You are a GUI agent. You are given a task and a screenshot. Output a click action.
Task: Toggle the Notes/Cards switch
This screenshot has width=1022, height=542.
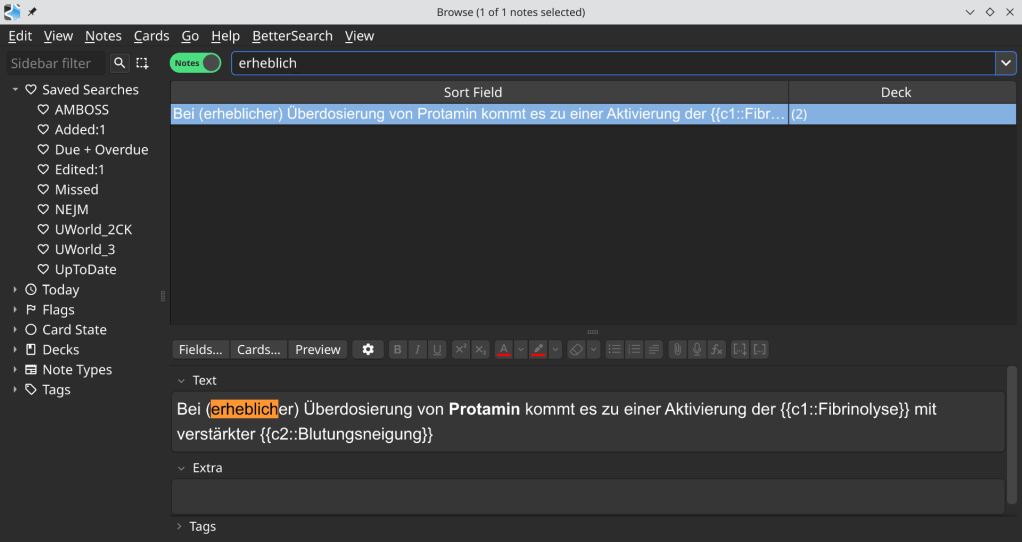196,63
